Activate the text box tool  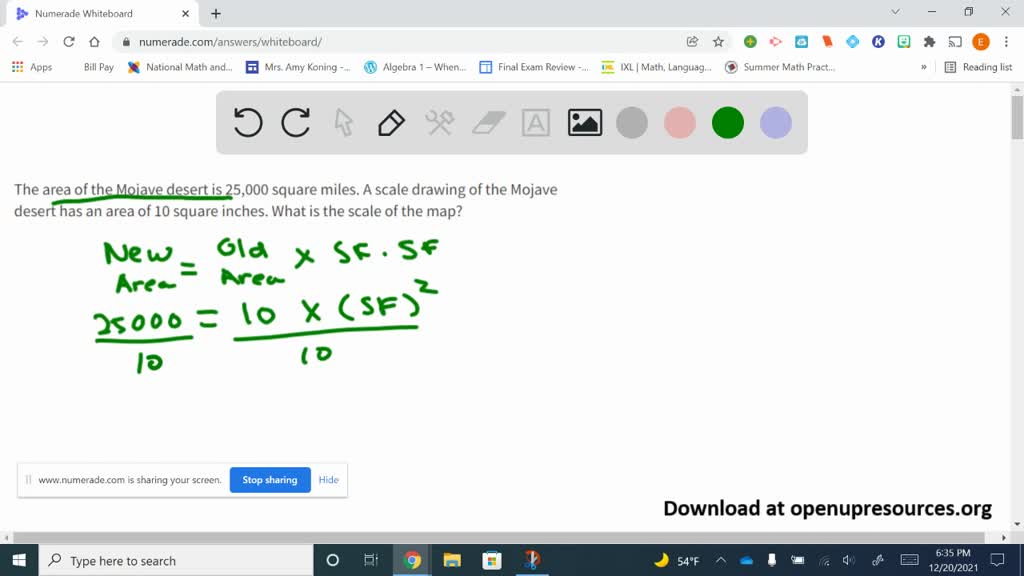pyautogui.click(x=536, y=123)
